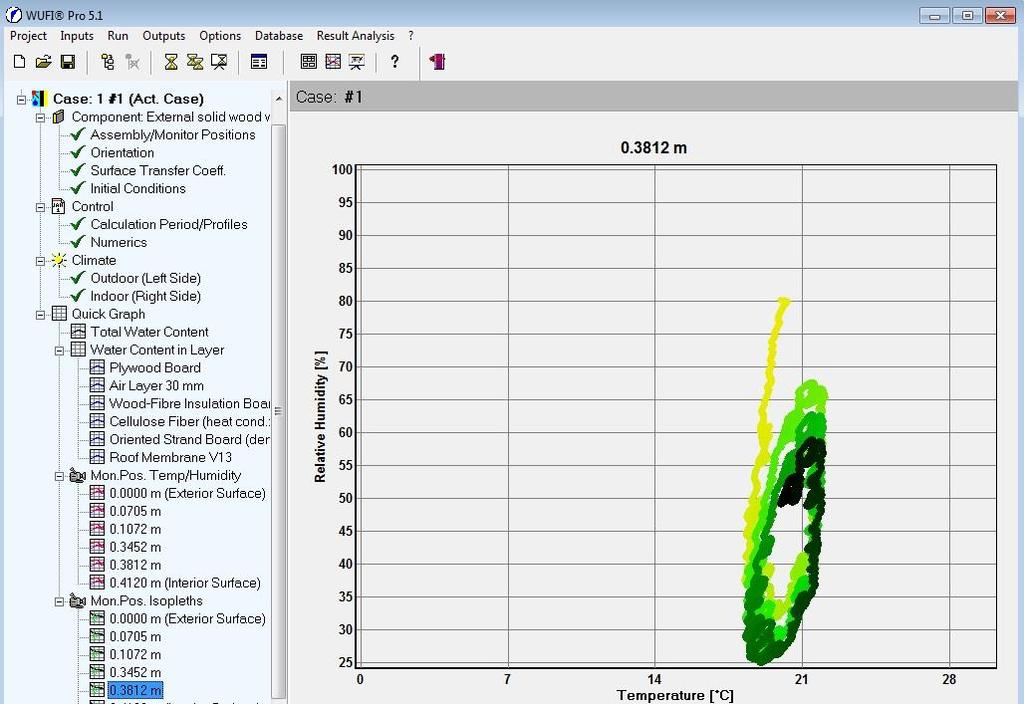Click the Total Water Content graph icon
This screenshot has height=704, width=1024.
coord(78,332)
